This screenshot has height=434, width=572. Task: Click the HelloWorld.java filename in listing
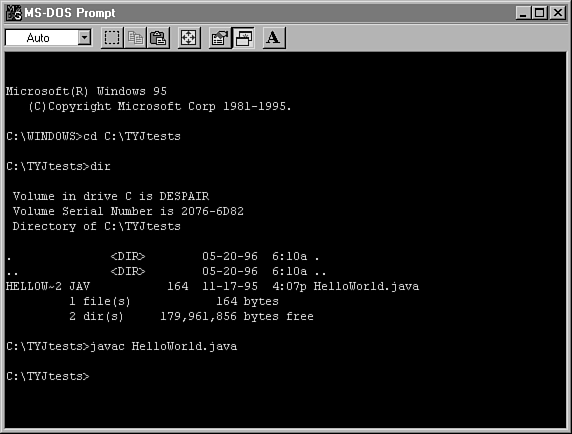(x=366, y=286)
